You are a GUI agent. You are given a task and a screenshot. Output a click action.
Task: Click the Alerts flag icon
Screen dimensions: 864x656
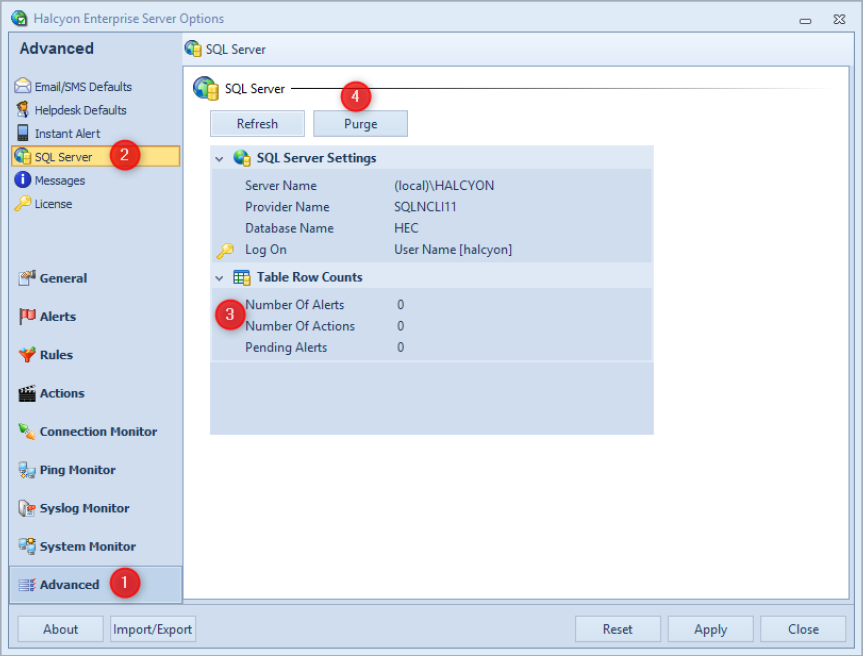point(27,317)
